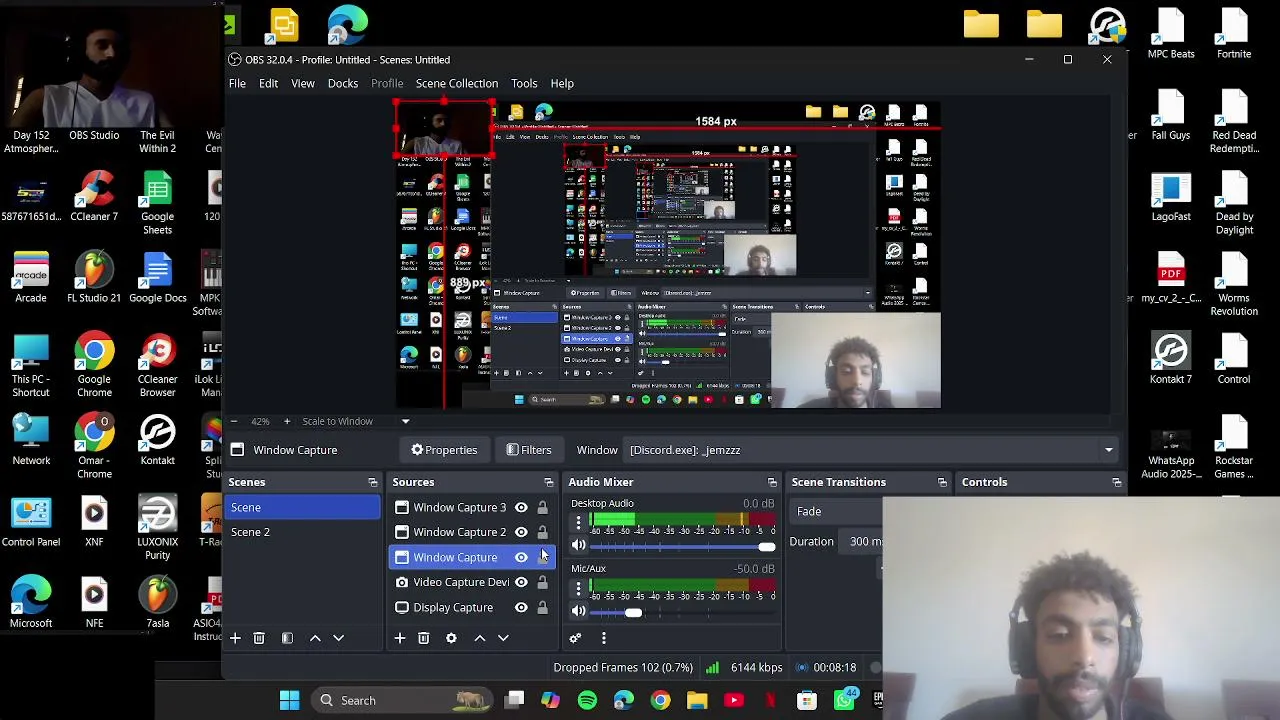Open Google Chrome from the taskbar
1280x720 pixels.
point(660,700)
